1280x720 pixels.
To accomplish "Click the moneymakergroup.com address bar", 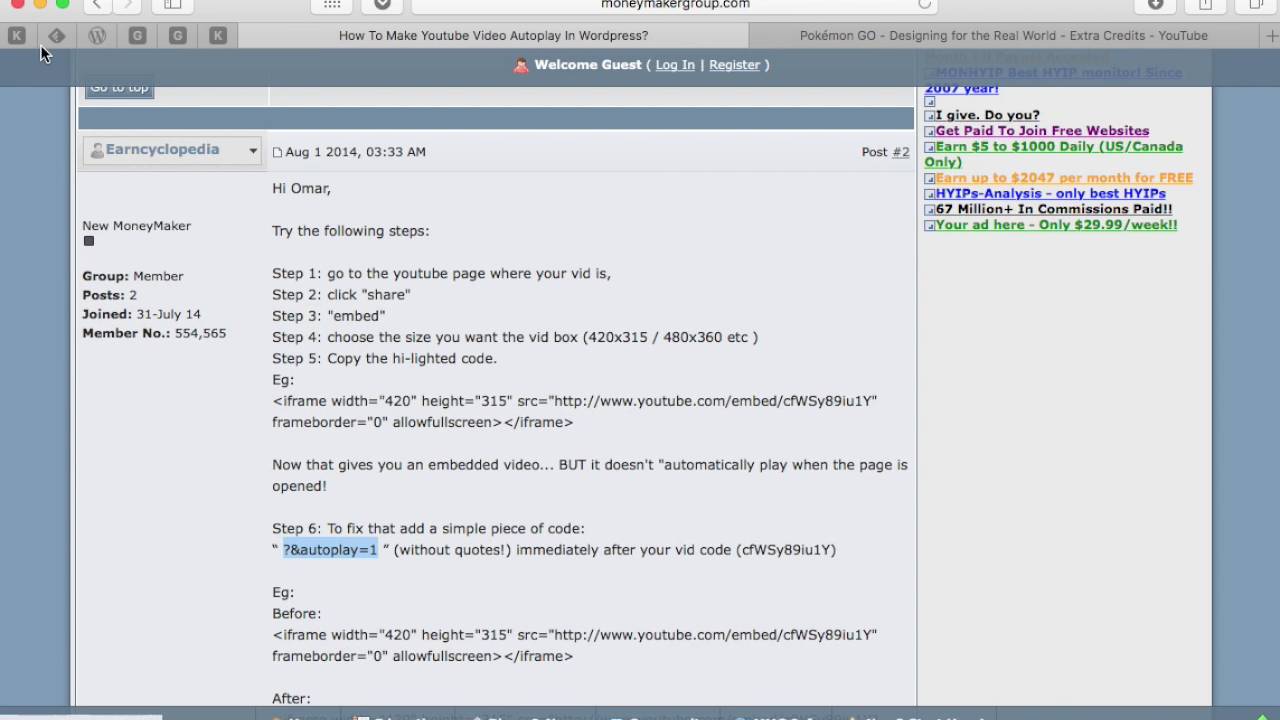I will [675, 4].
